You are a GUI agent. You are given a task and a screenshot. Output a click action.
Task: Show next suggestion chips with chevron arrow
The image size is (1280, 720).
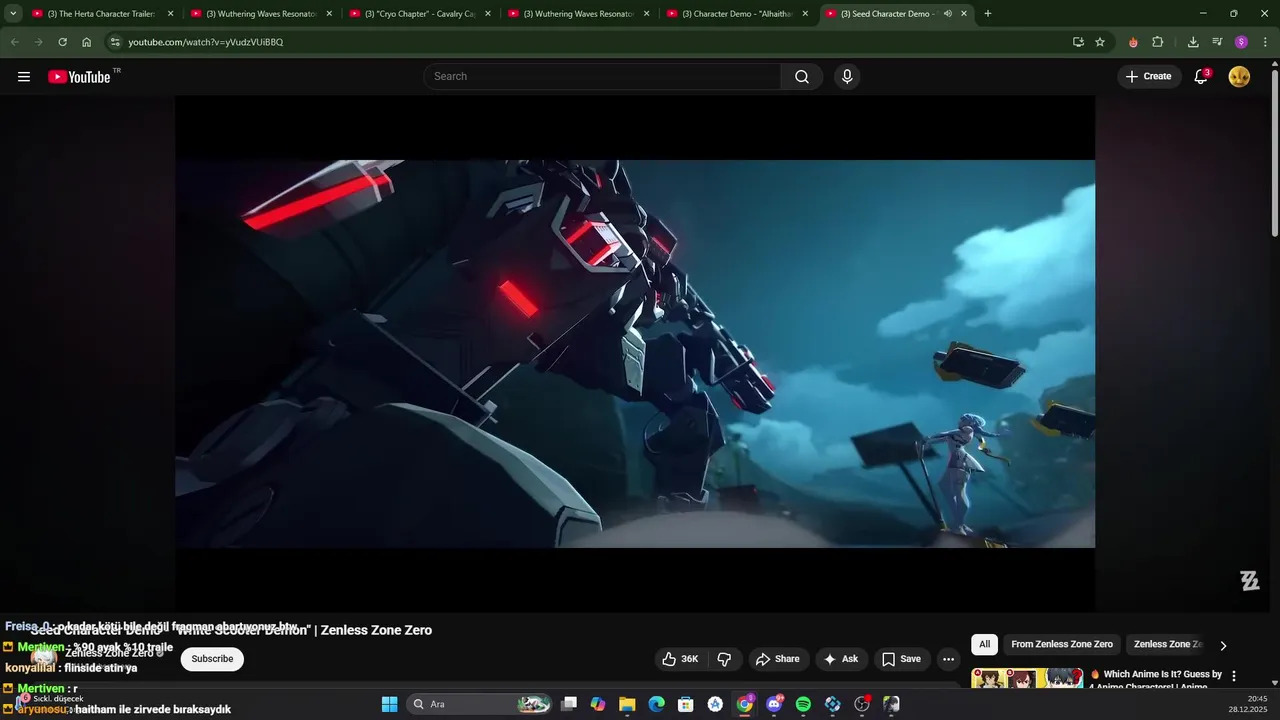coord(1222,646)
